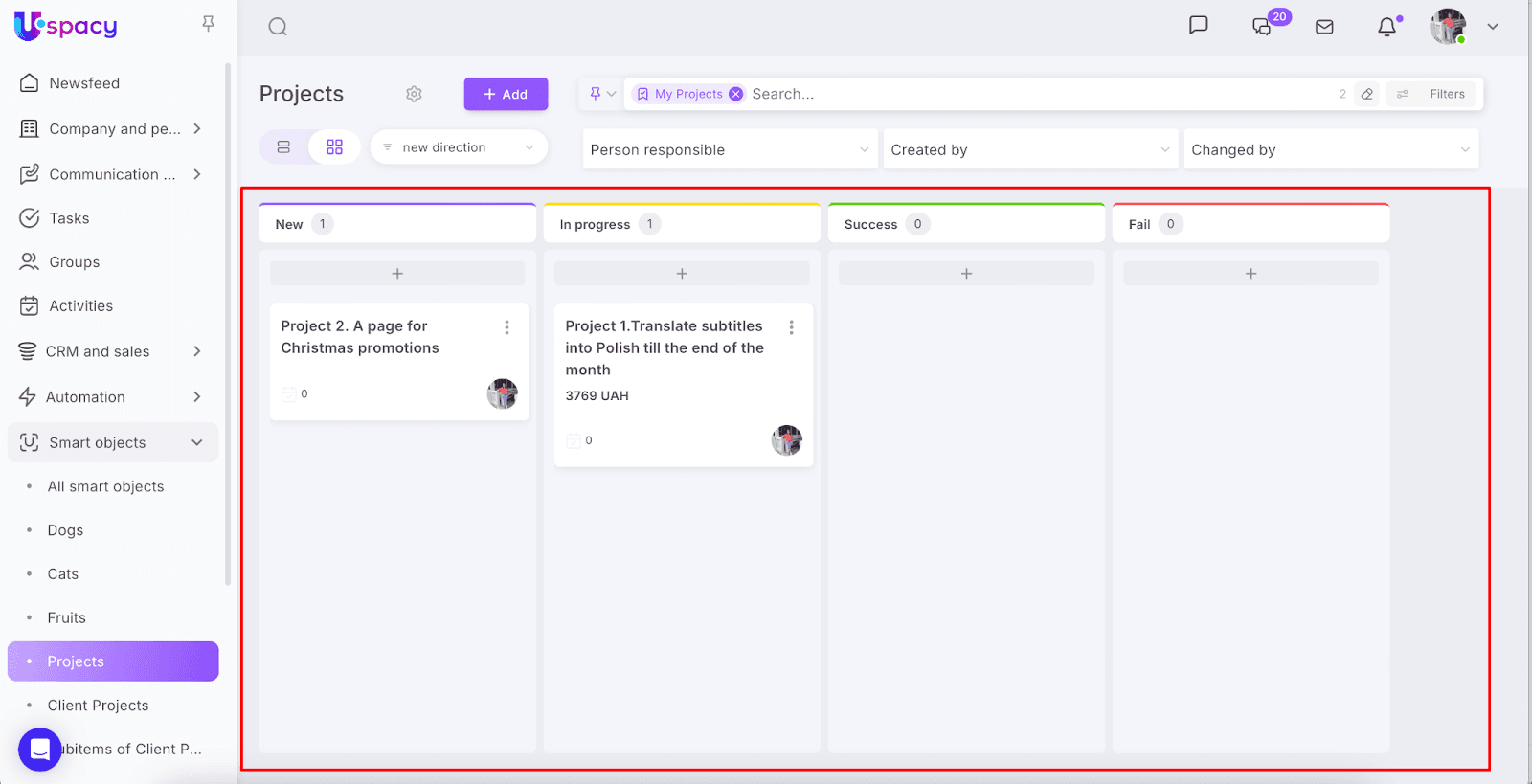
Task: Open the Filters button
Action: pyautogui.click(x=1433, y=94)
